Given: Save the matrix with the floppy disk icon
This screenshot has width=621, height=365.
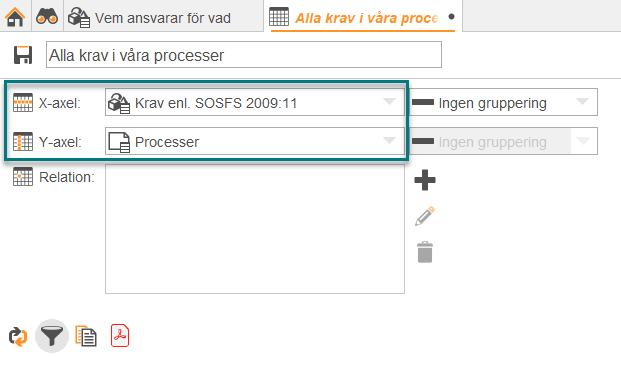Looking at the screenshot, I should (23, 55).
